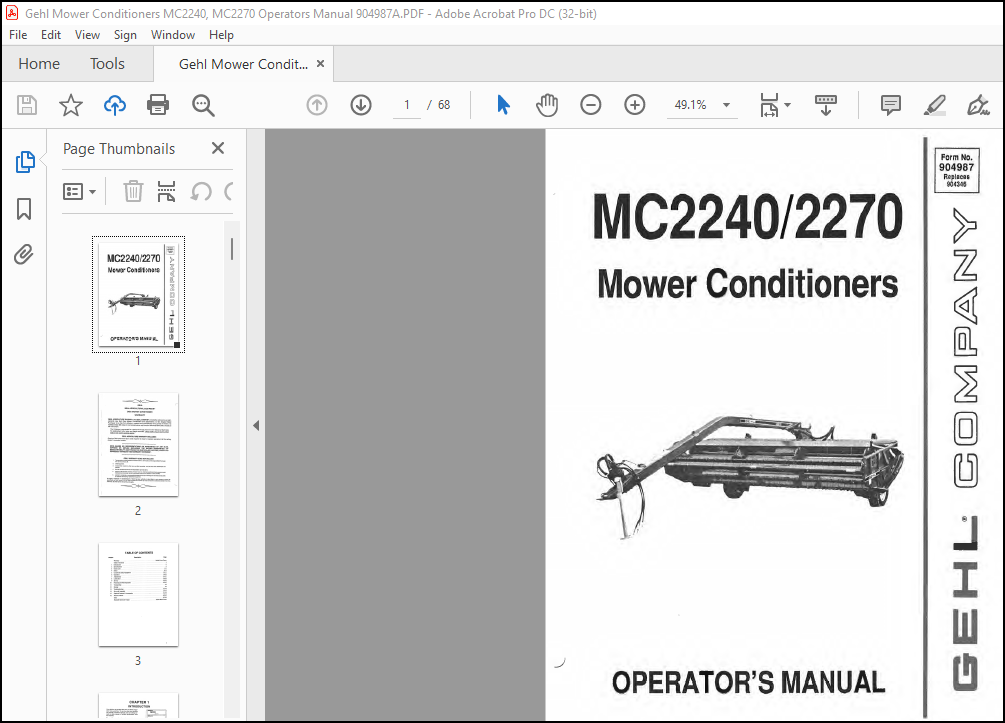Image resolution: width=1005 pixels, height=723 pixels.
Task: Close the Page Thumbnails panel
Action: point(218,148)
